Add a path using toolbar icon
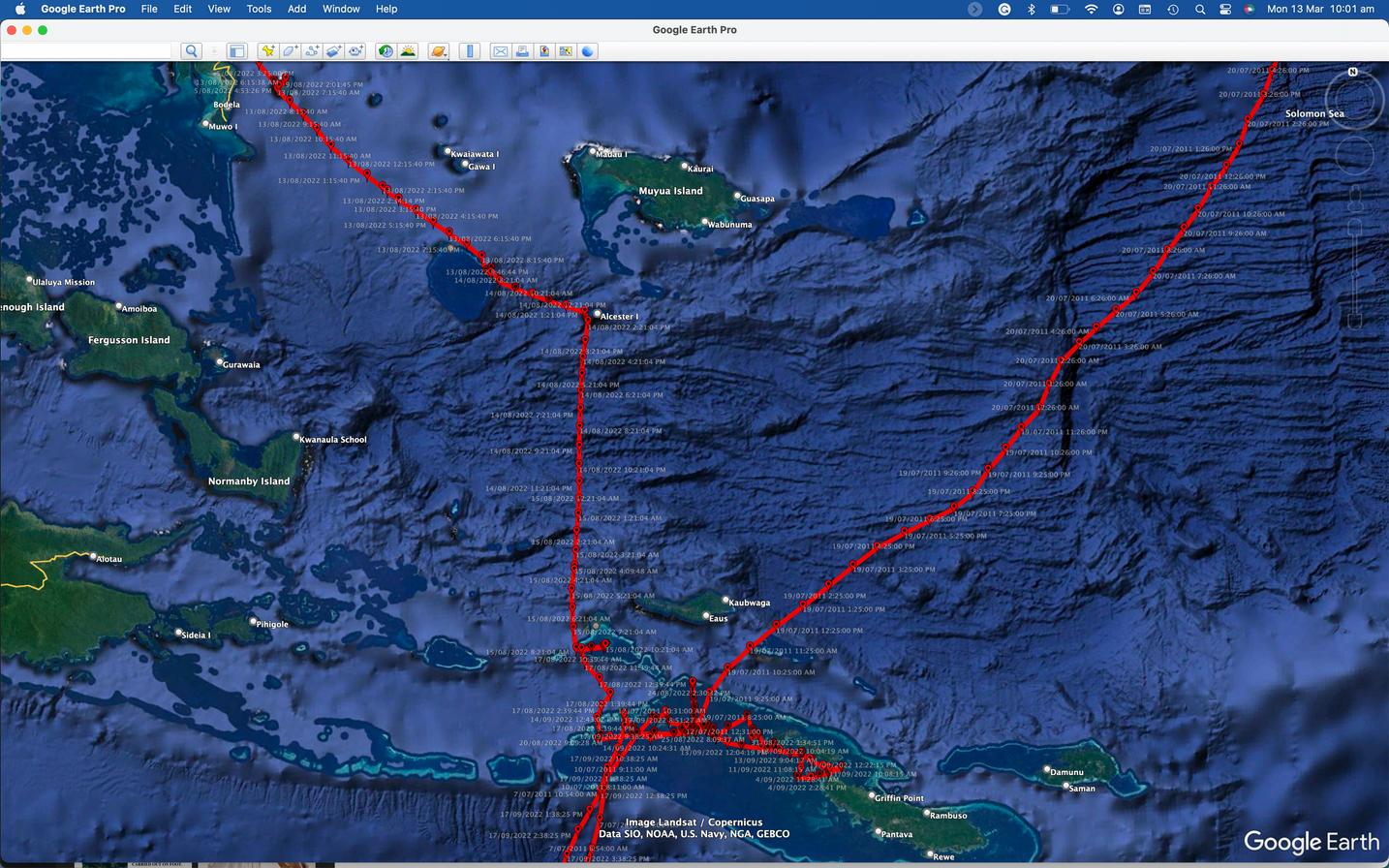 point(312,51)
